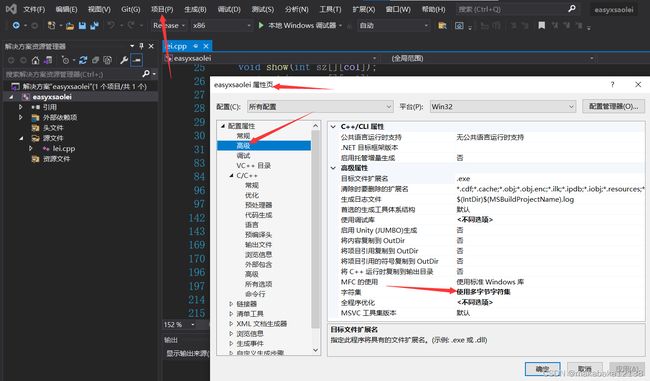650x381 pixels.
Task: Click the 确定 button
Action: coord(542,369)
